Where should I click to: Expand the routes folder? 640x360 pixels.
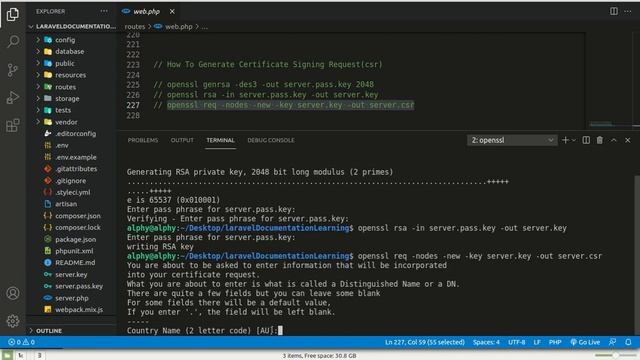(x=65, y=87)
